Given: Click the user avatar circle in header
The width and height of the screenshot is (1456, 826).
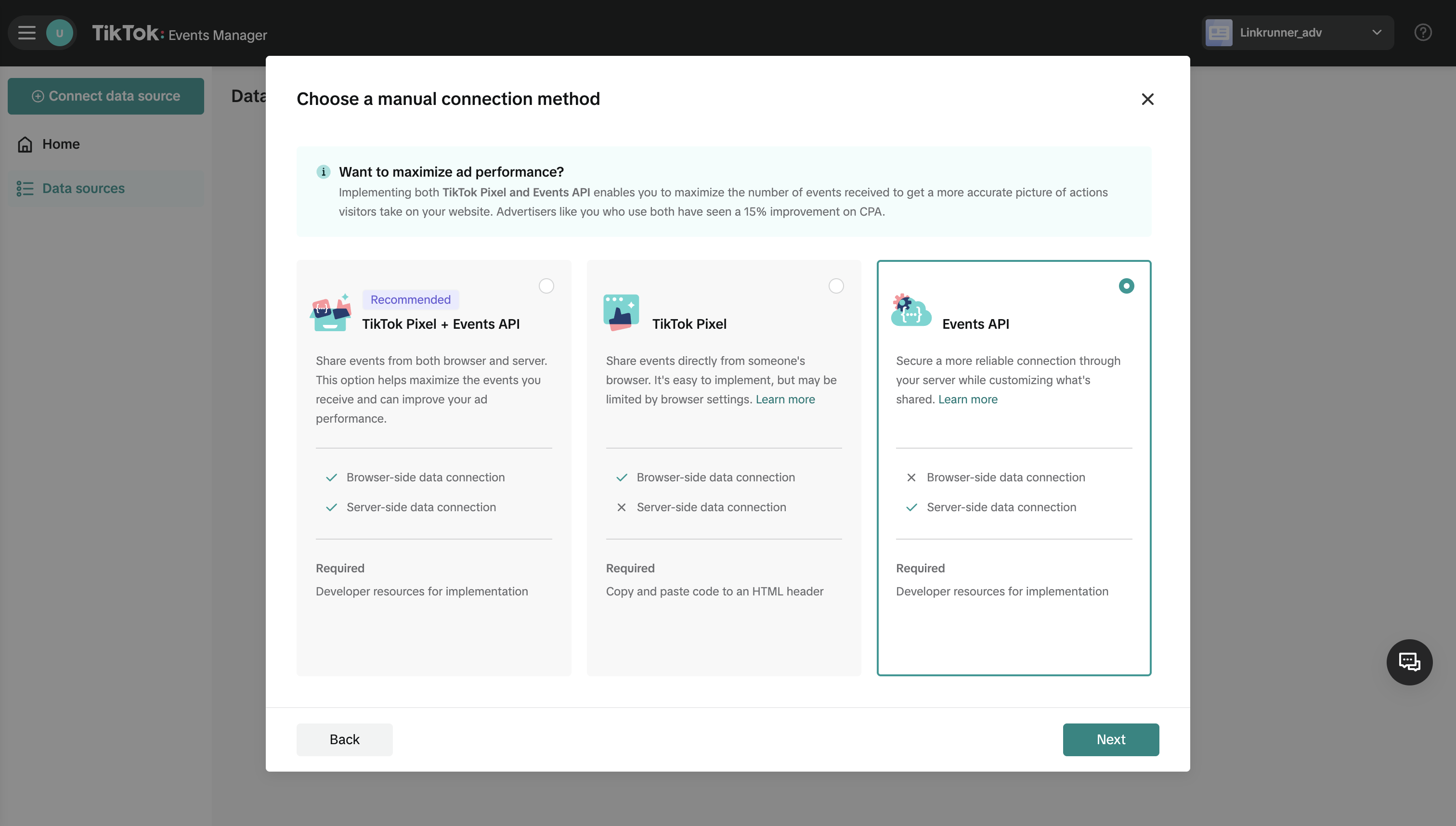Looking at the screenshot, I should tap(60, 33).
